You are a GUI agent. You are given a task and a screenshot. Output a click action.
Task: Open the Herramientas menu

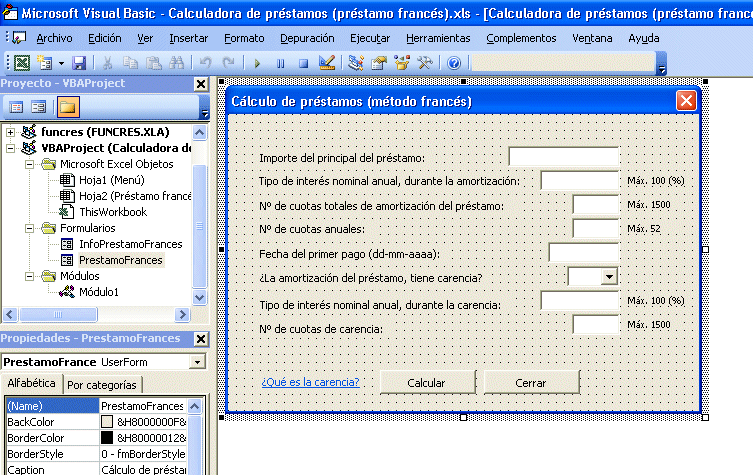coord(438,38)
